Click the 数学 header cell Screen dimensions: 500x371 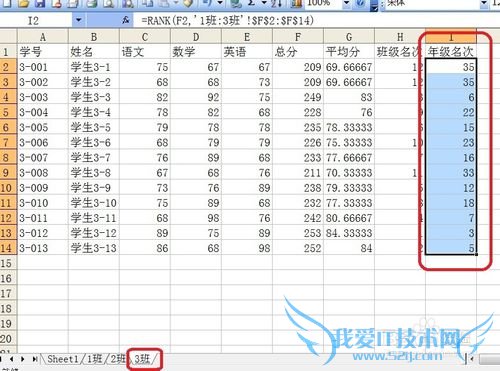(196, 52)
